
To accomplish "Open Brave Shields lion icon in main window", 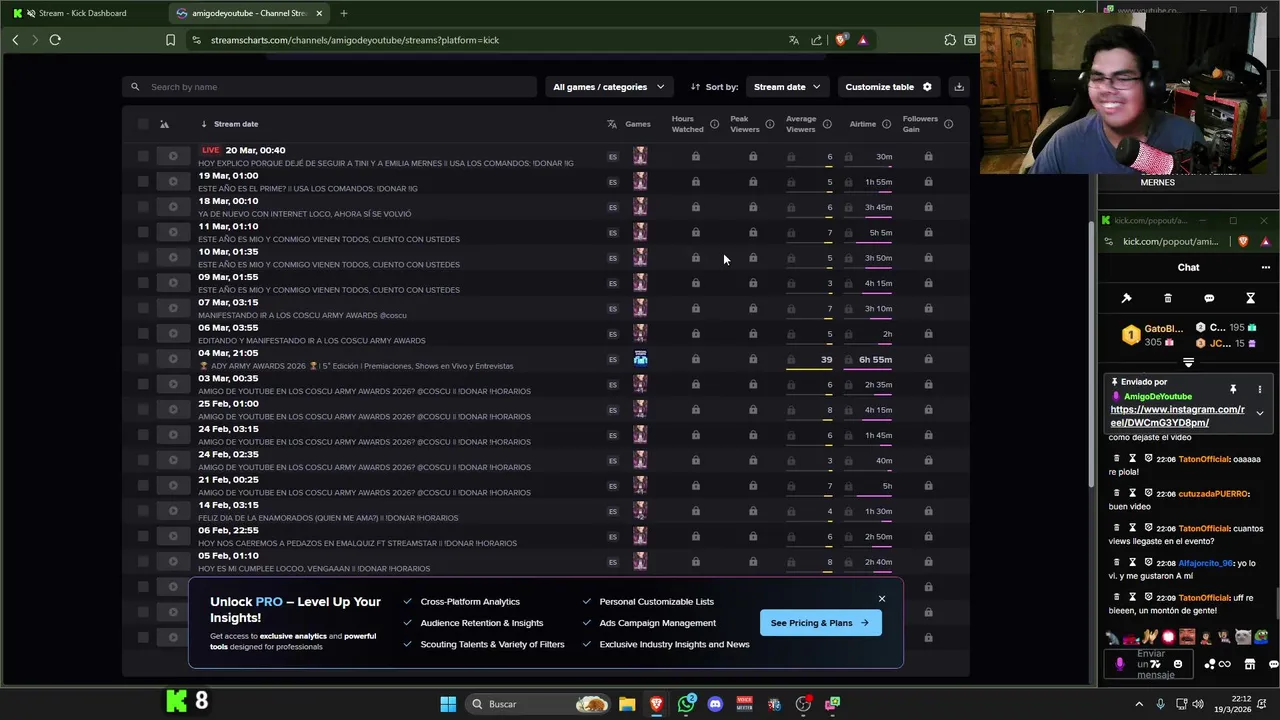I will coord(841,40).
